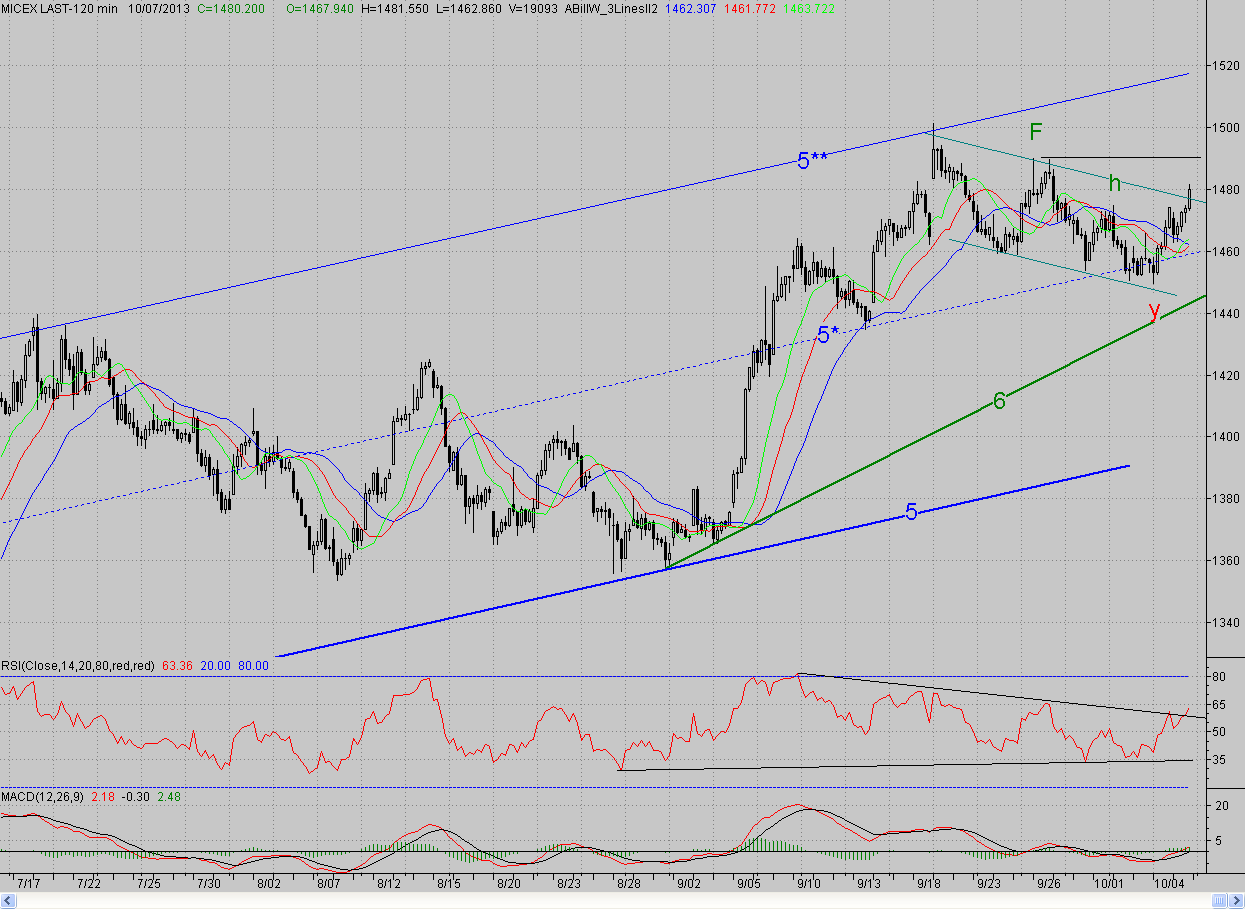Click the RSI lower level 20.00

click(214, 664)
